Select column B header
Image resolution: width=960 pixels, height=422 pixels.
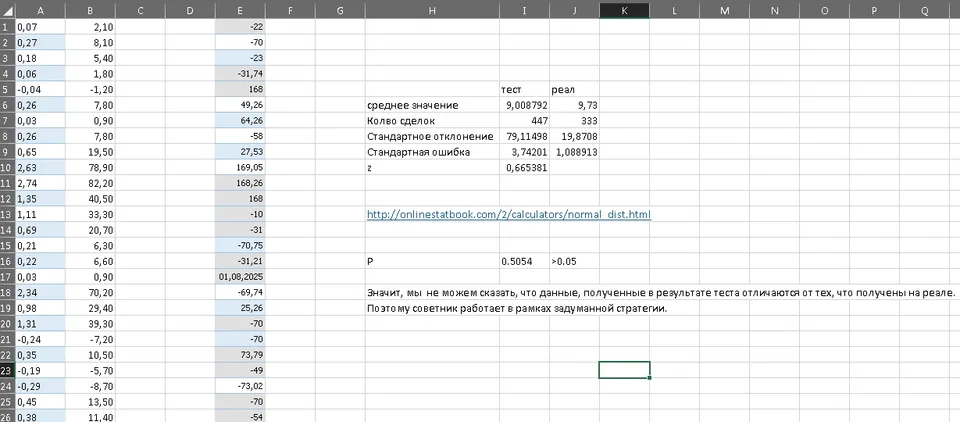(x=90, y=10)
